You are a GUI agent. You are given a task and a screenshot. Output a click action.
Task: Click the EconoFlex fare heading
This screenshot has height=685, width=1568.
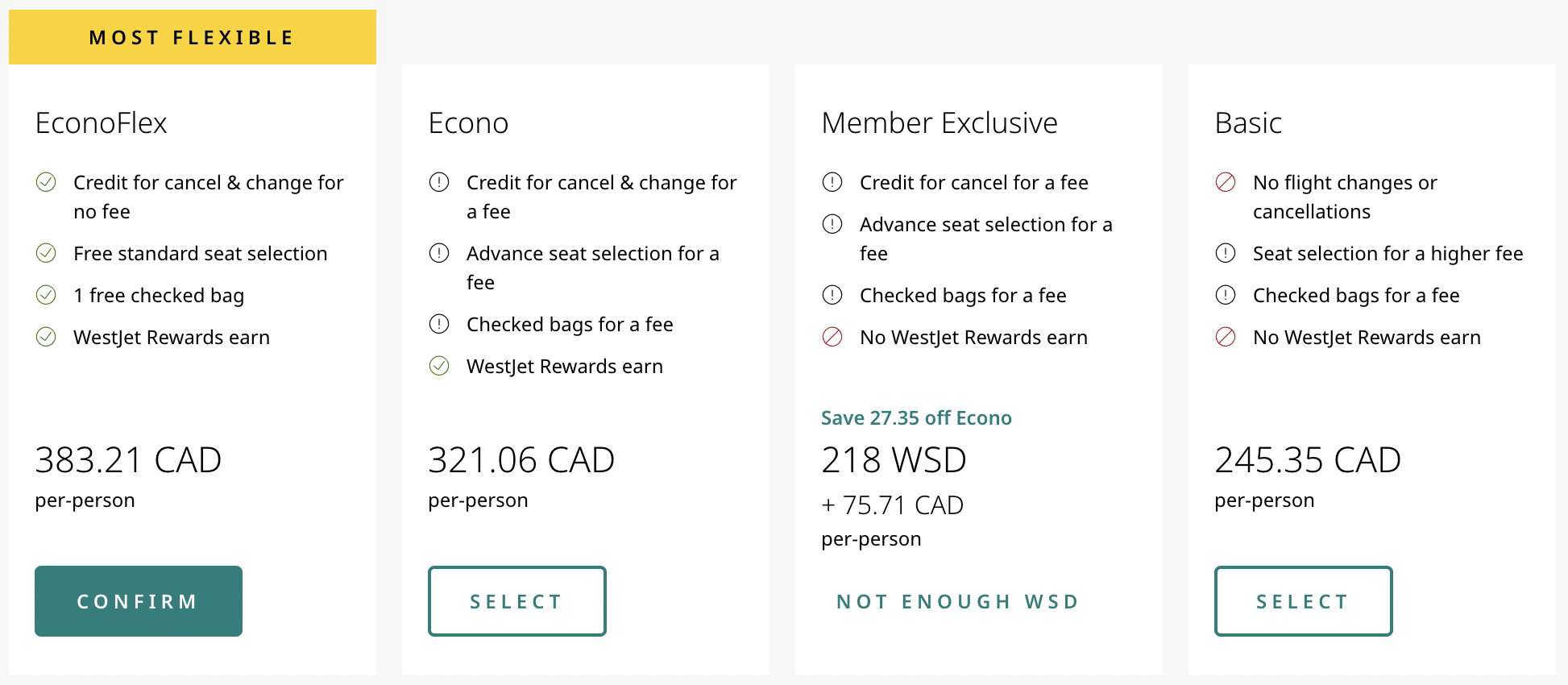(x=102, y=123)
